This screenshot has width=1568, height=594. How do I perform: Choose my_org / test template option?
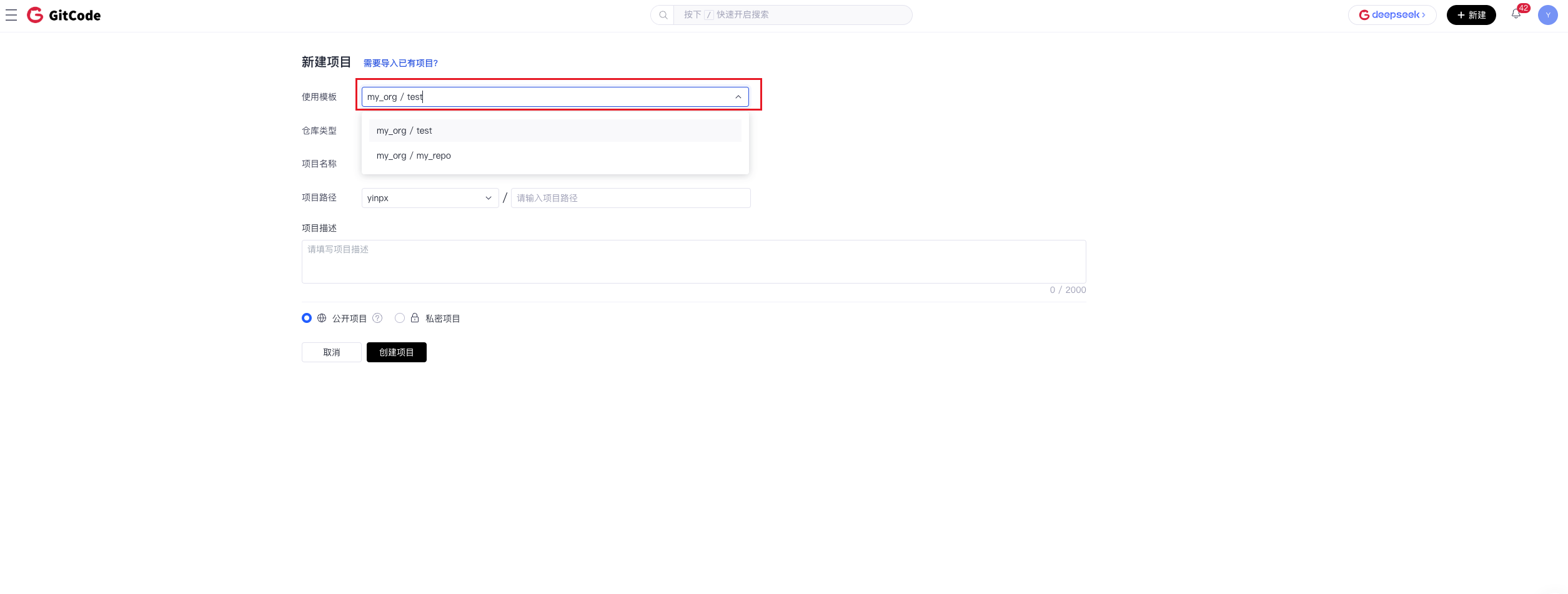tap(404, 131)
